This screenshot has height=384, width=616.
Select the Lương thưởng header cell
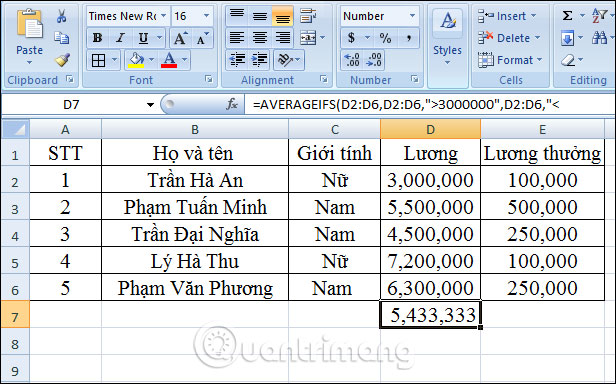coord(542,152)
